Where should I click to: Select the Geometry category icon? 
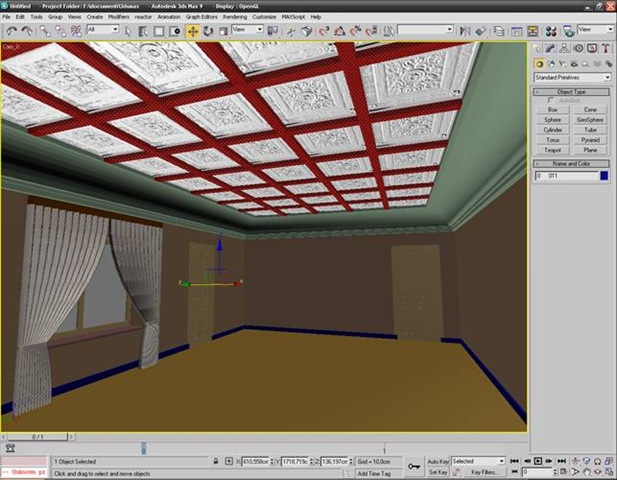(538, 63)
